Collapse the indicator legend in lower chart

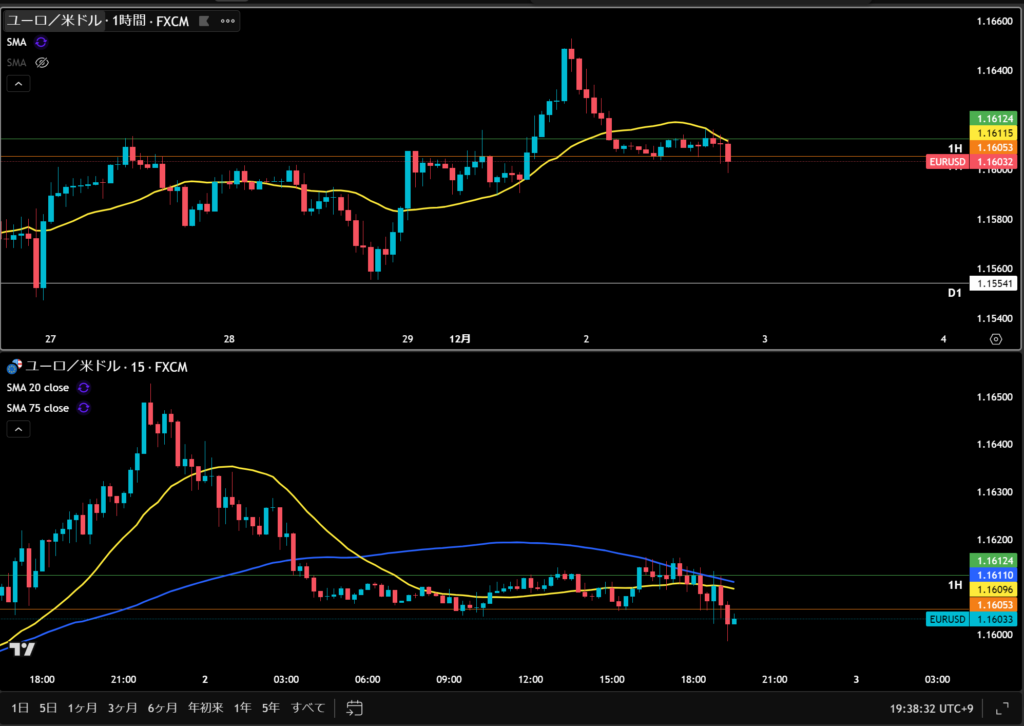coord(18,429)
